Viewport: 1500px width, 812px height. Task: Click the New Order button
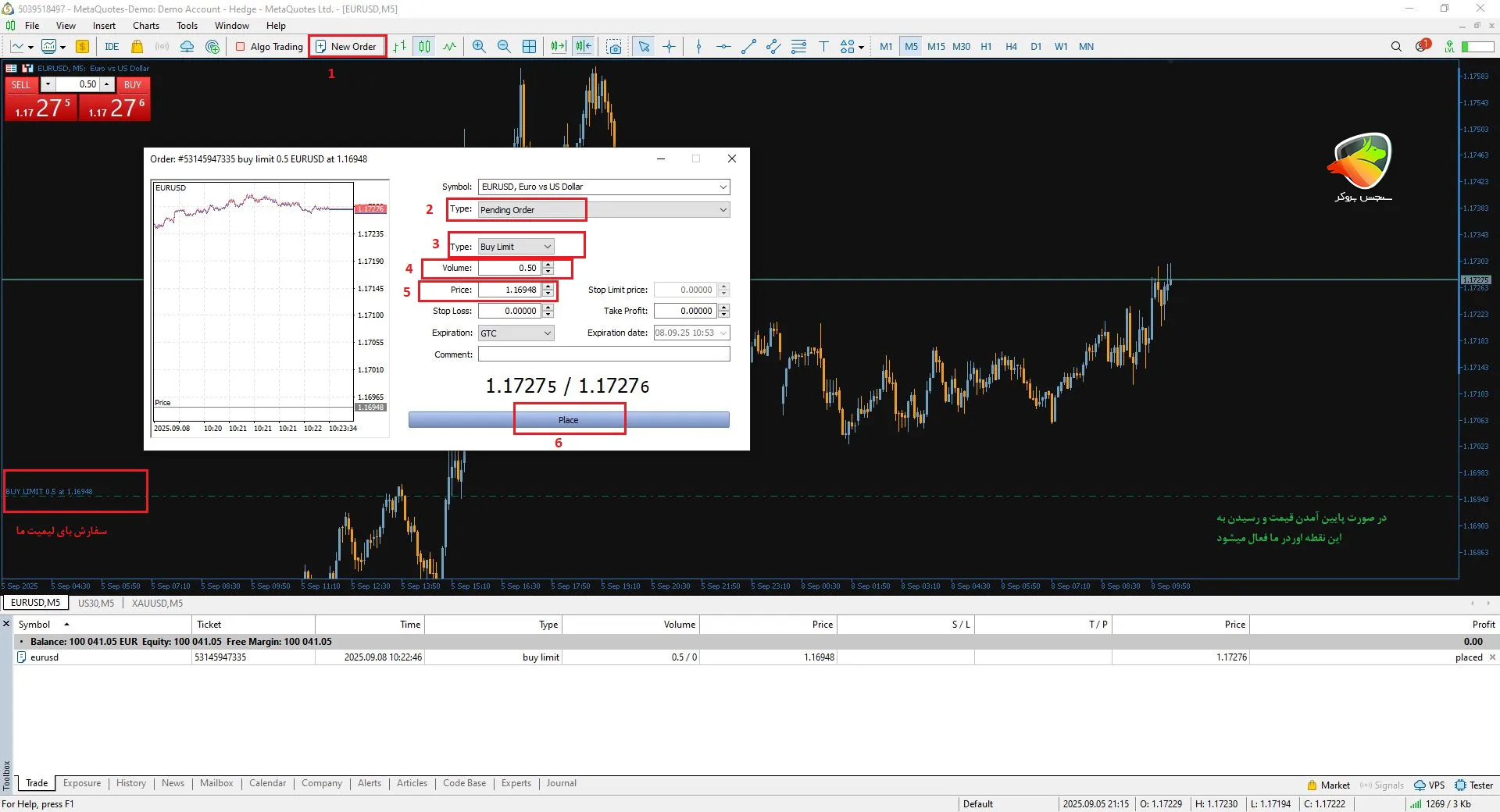pos(346,47)
